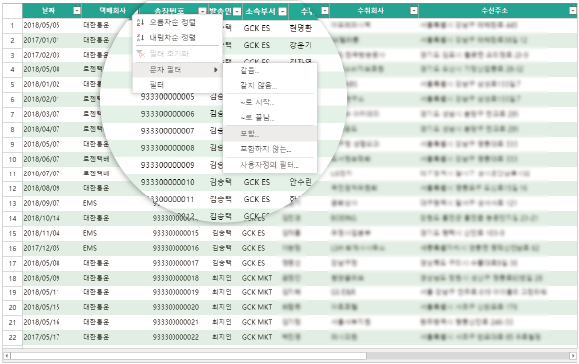579x364 pixels.
Task: Click the 택배회사 column header
Action: pyautogui.click(x=112, y=11)
